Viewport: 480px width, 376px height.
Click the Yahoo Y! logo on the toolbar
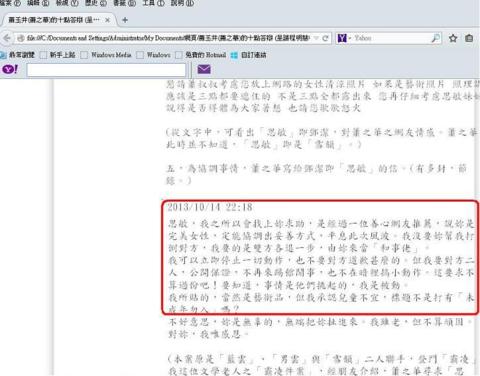pyautogui.click(x=10, y=69)
